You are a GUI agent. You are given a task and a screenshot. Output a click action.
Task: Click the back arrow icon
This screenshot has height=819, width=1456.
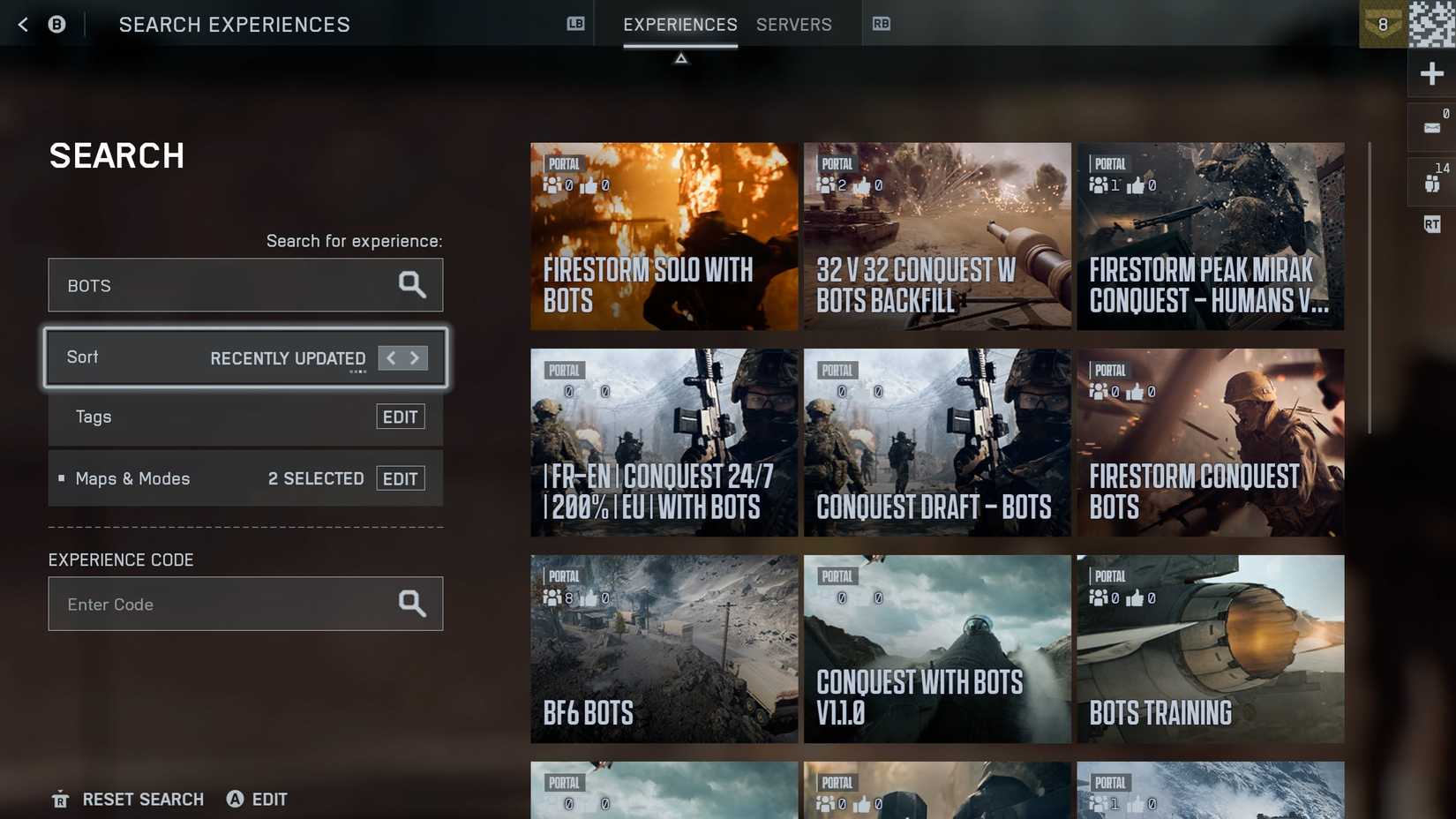(x=21, y=24)
